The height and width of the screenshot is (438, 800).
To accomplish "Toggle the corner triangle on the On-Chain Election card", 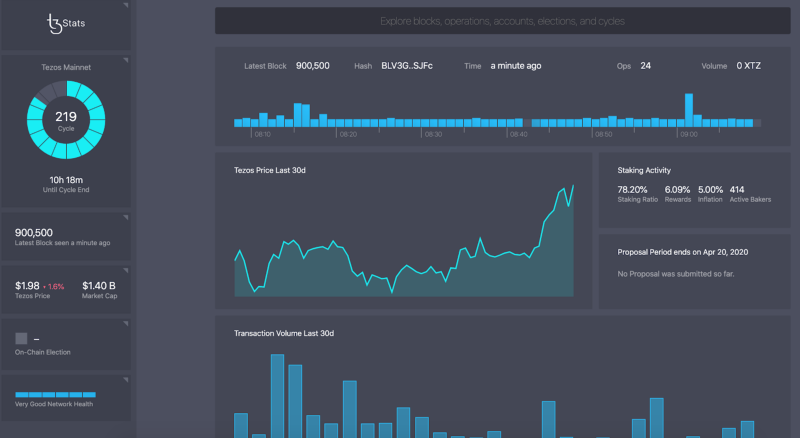I will tap(126, 324).
